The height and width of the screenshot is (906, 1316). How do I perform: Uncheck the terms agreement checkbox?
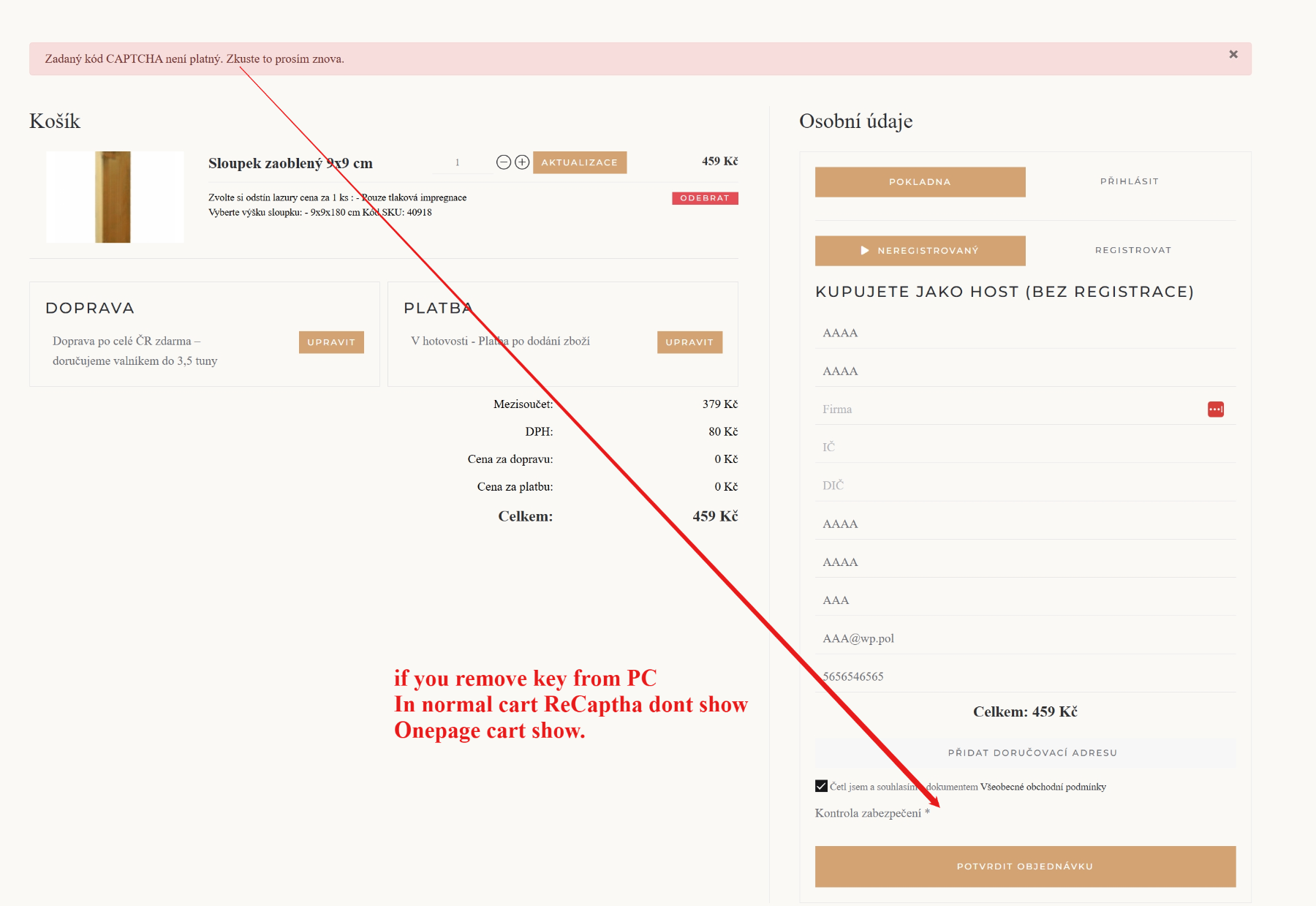pyautogui.click(x=821, y=786)
